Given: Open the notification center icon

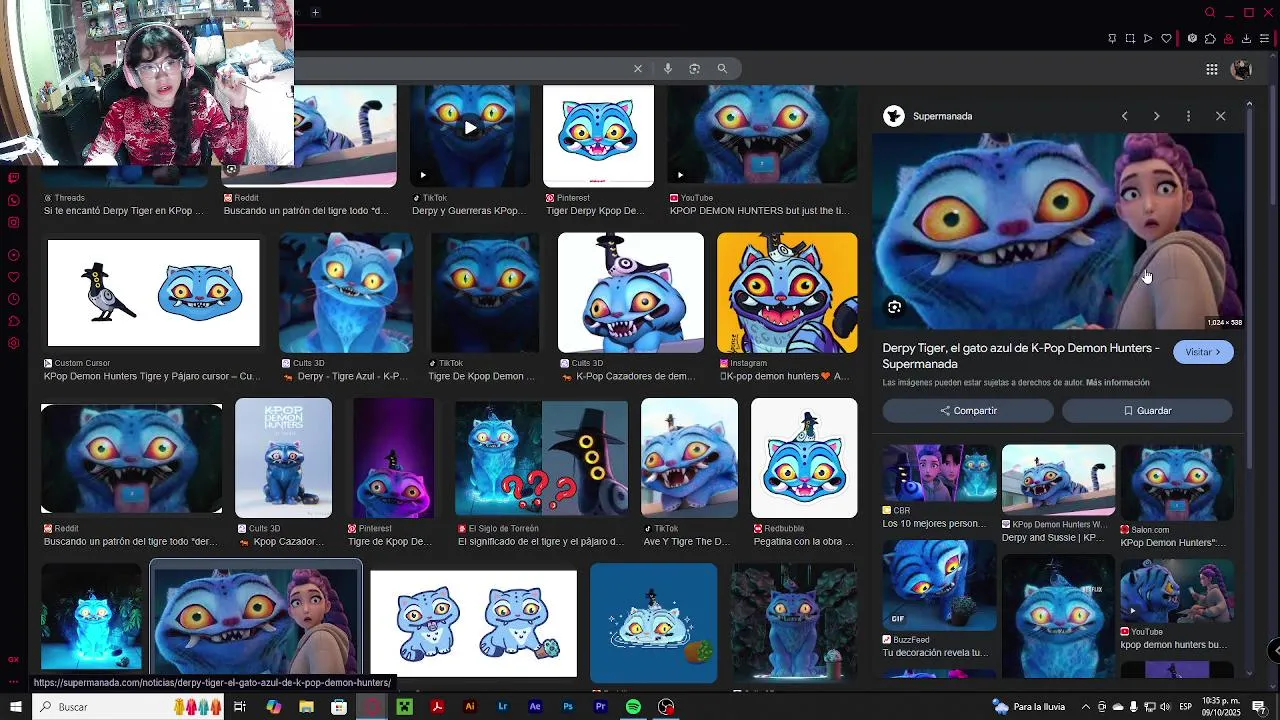Looking at the screenshot, I should coord(1259,707).
